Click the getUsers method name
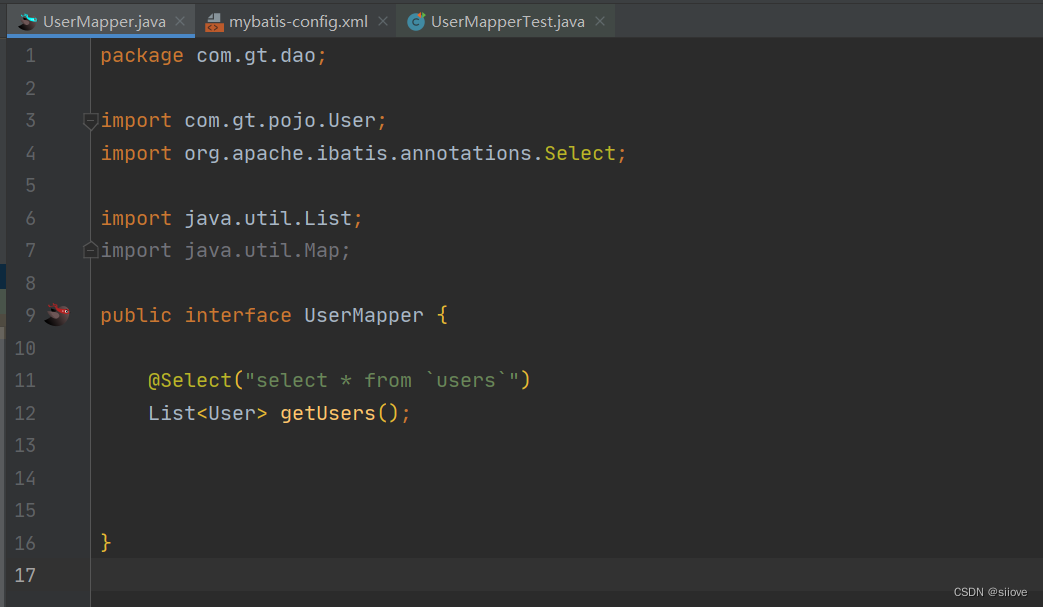This screenshot has height=607, width=1043. point(327,413)
